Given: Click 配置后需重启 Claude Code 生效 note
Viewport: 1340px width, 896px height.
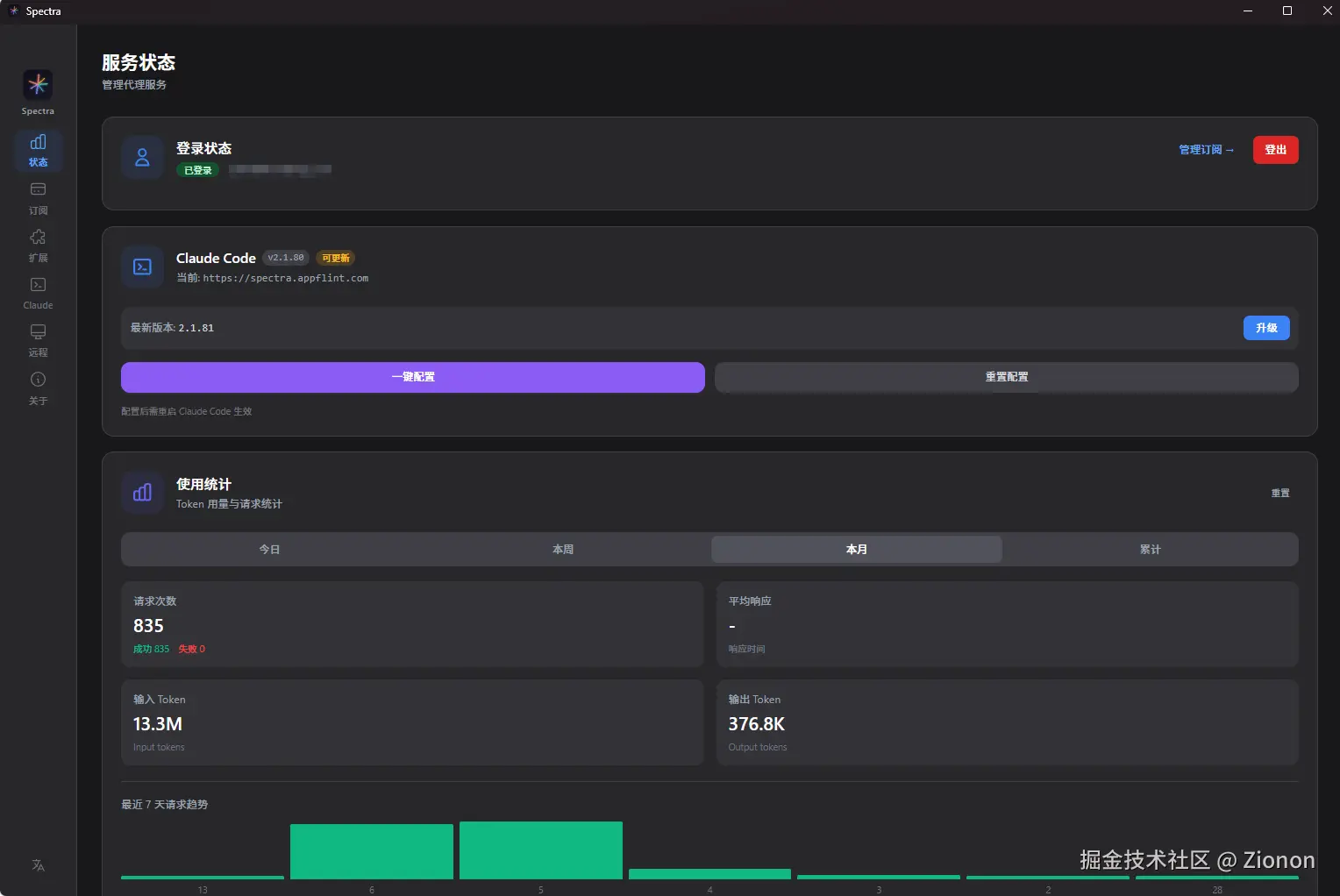Looking at the screenshot, I should (187, 411).
